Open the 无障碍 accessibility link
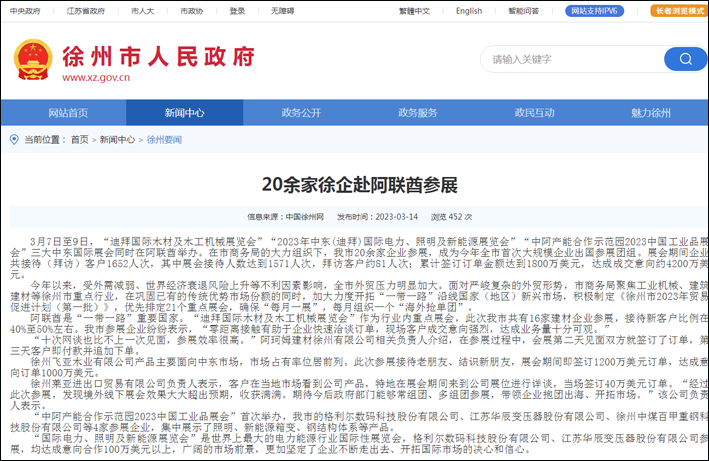The width and height of the screenshot is (709, 461). pos(283,11)
